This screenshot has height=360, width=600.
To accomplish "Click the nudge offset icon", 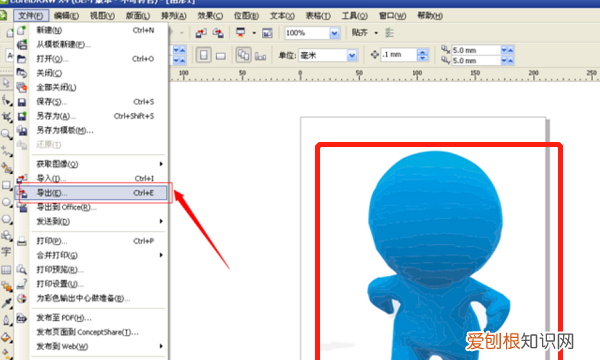I will (375, 55).
